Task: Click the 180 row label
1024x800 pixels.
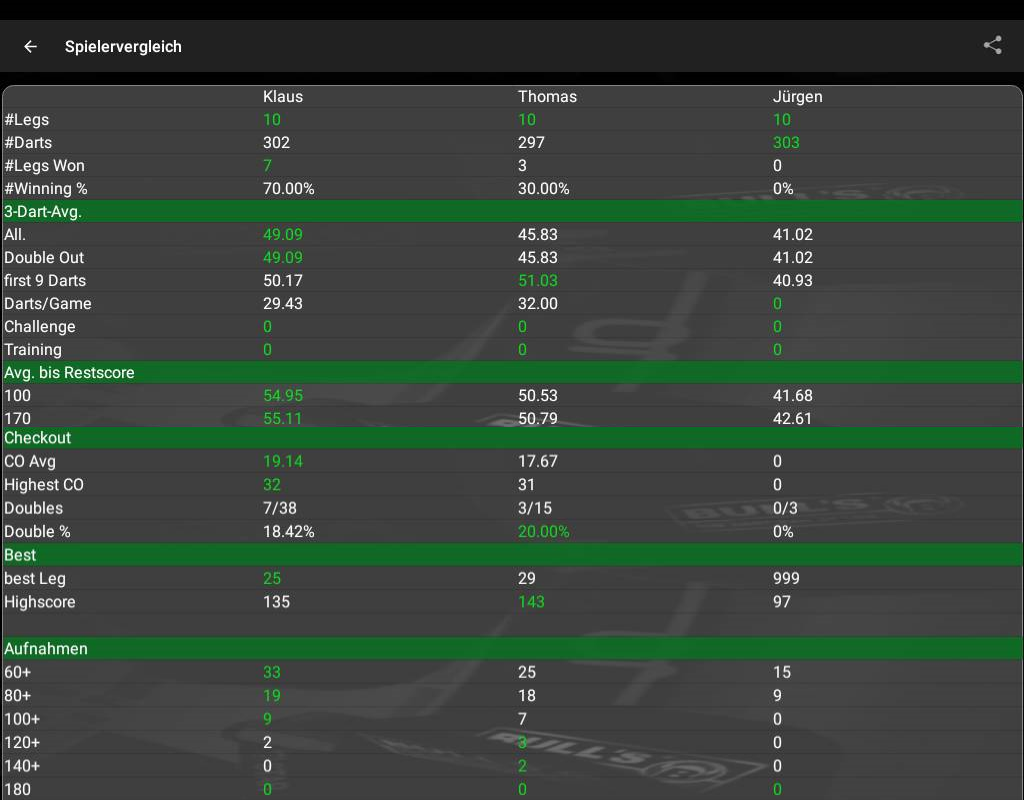Action: point(17,790)
